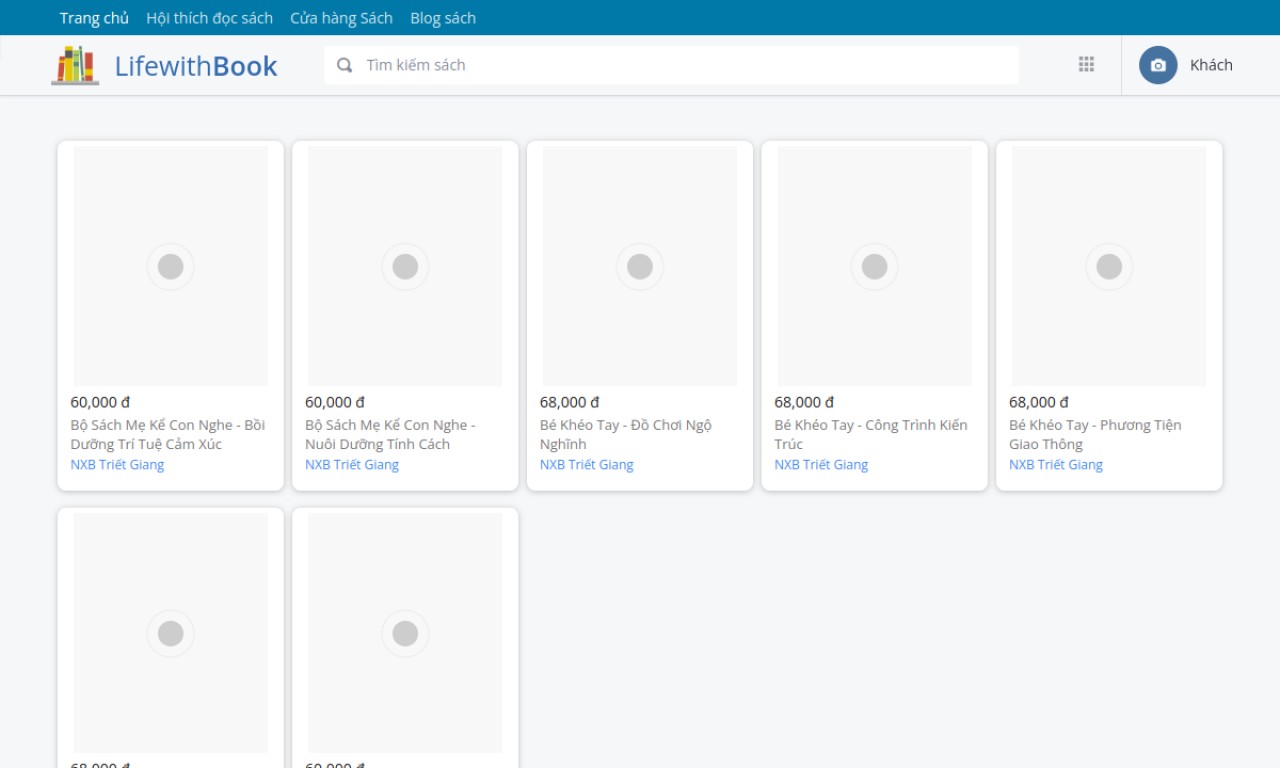Click the Tìm kiếm sách search field
This screenshot has width=1280, height=768.
671,65
